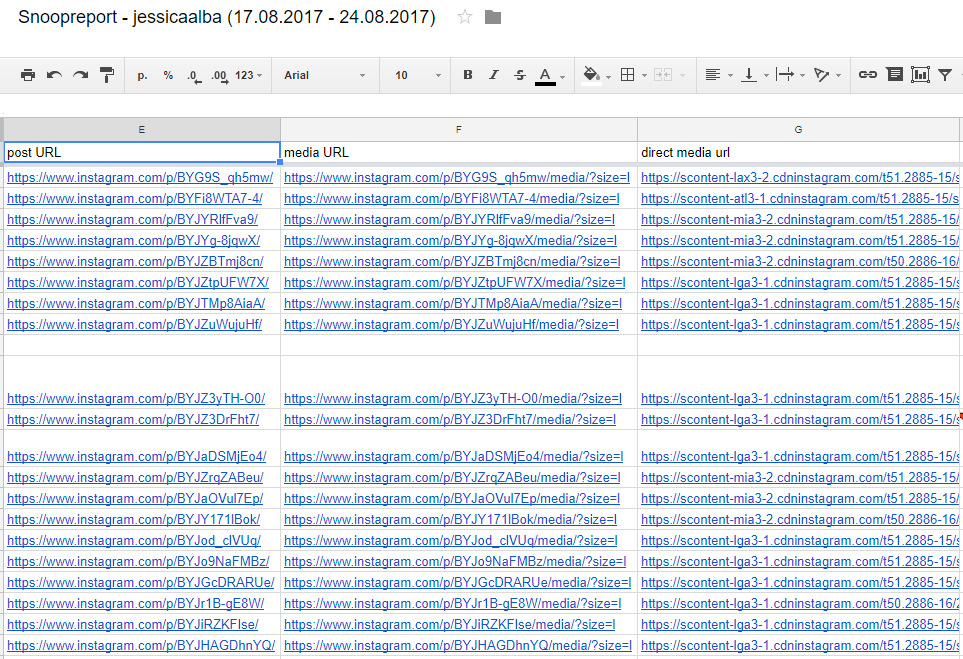Open media link BYJZtpUFW7X/media/?size=l

[454, 283]
